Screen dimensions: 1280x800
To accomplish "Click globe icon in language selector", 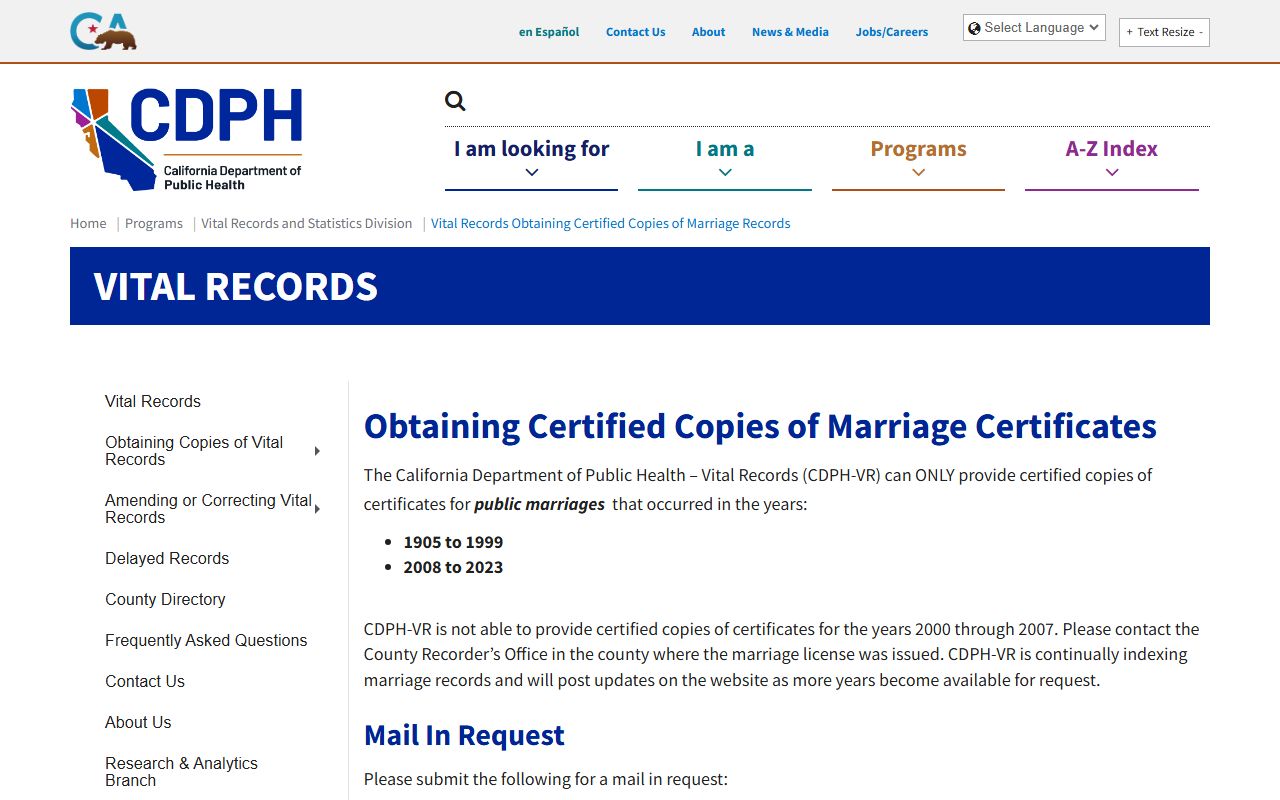I will [974, 28].
